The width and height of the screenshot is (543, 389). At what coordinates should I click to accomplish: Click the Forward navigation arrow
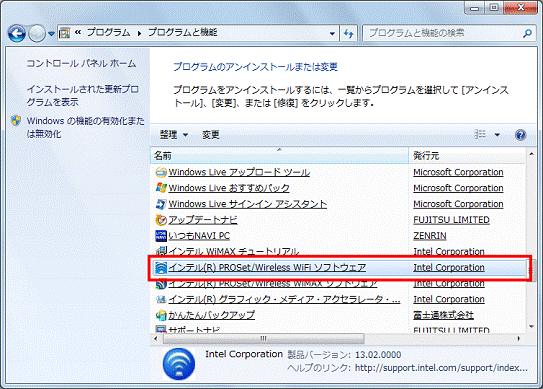click(x=37, y=33)
